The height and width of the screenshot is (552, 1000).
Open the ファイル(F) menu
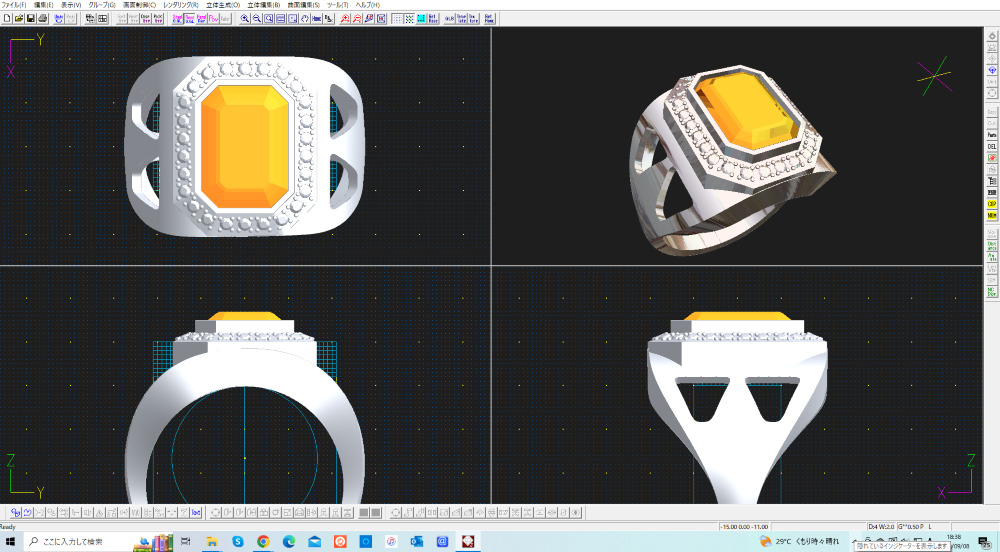tap(15, 5)
